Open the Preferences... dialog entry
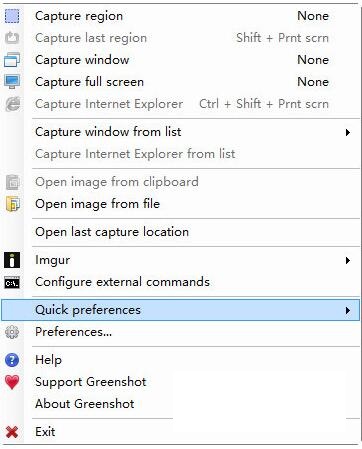The height and width of the screenshot is (449, 362). click(x=73, y=332)
